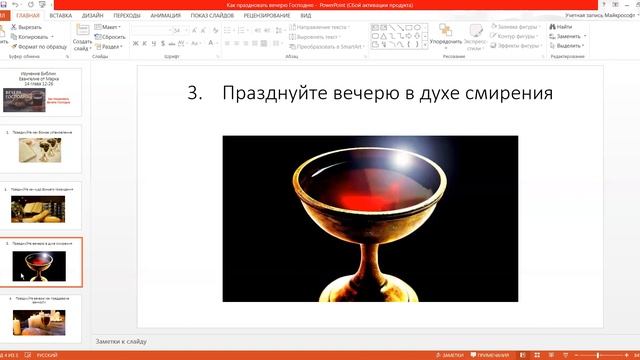Open the АНИМАЦИЯ ribbon tab
Screen dimensions: 640x360
[x=165, y=16]
